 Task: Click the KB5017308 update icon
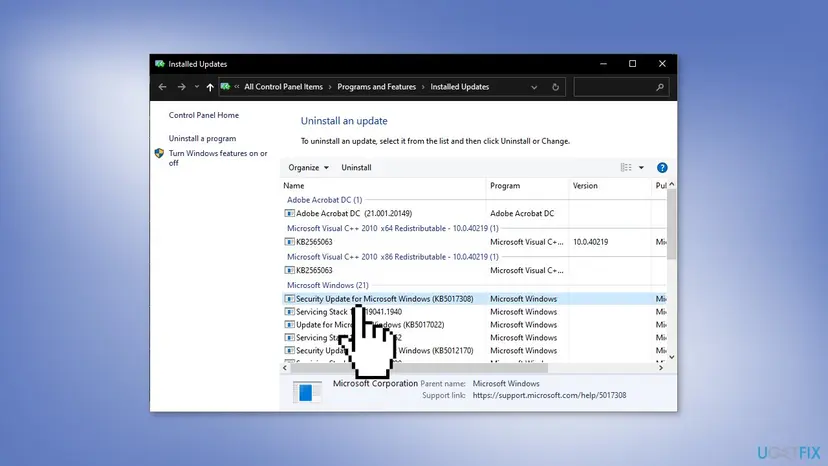(x=289, y=299)
